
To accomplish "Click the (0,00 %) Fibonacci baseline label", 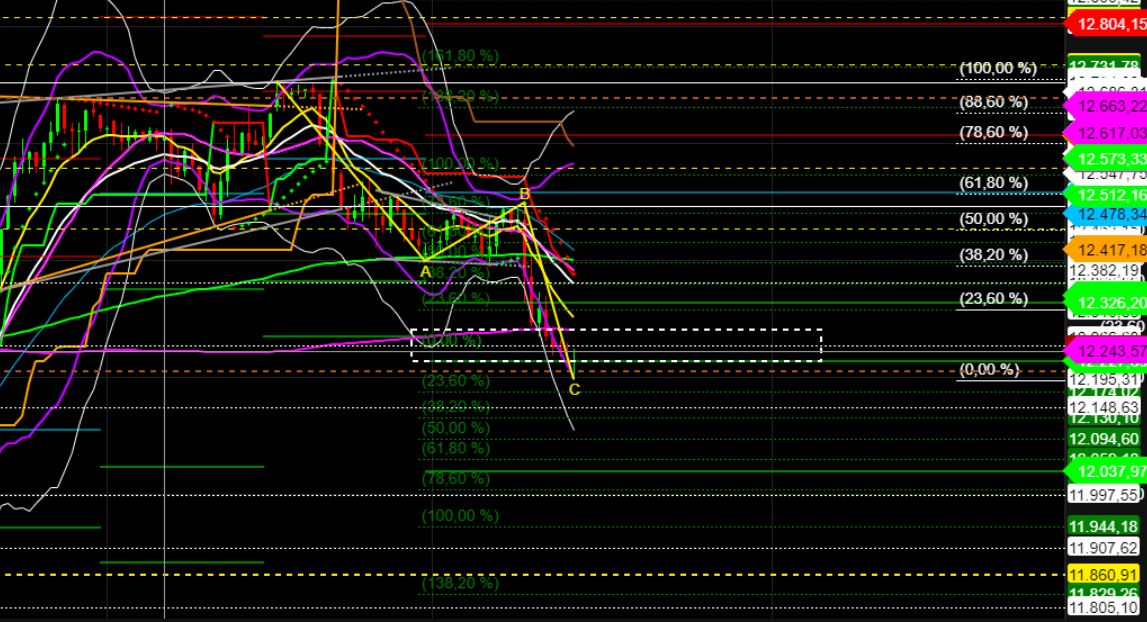I will (988, 371).
